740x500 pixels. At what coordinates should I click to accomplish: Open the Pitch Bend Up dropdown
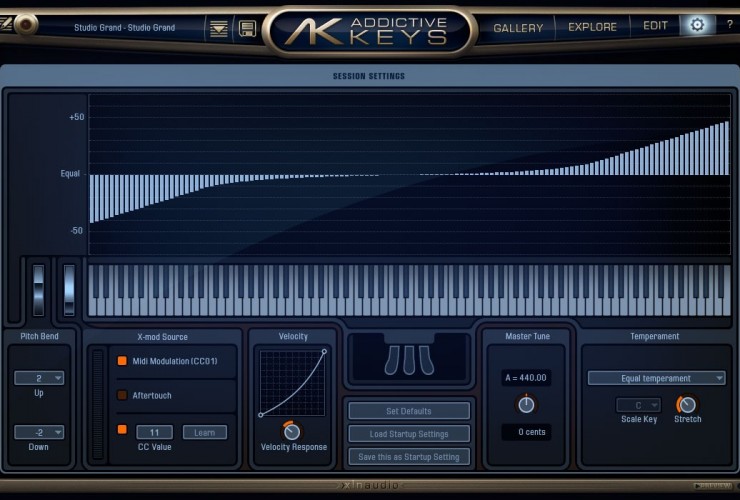39,378
